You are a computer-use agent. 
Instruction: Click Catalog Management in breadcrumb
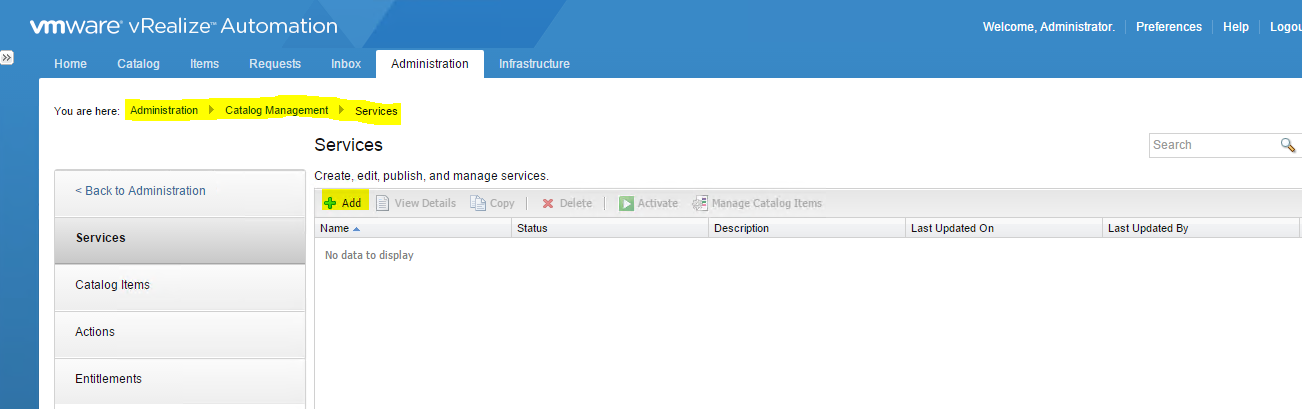(276, 110)
